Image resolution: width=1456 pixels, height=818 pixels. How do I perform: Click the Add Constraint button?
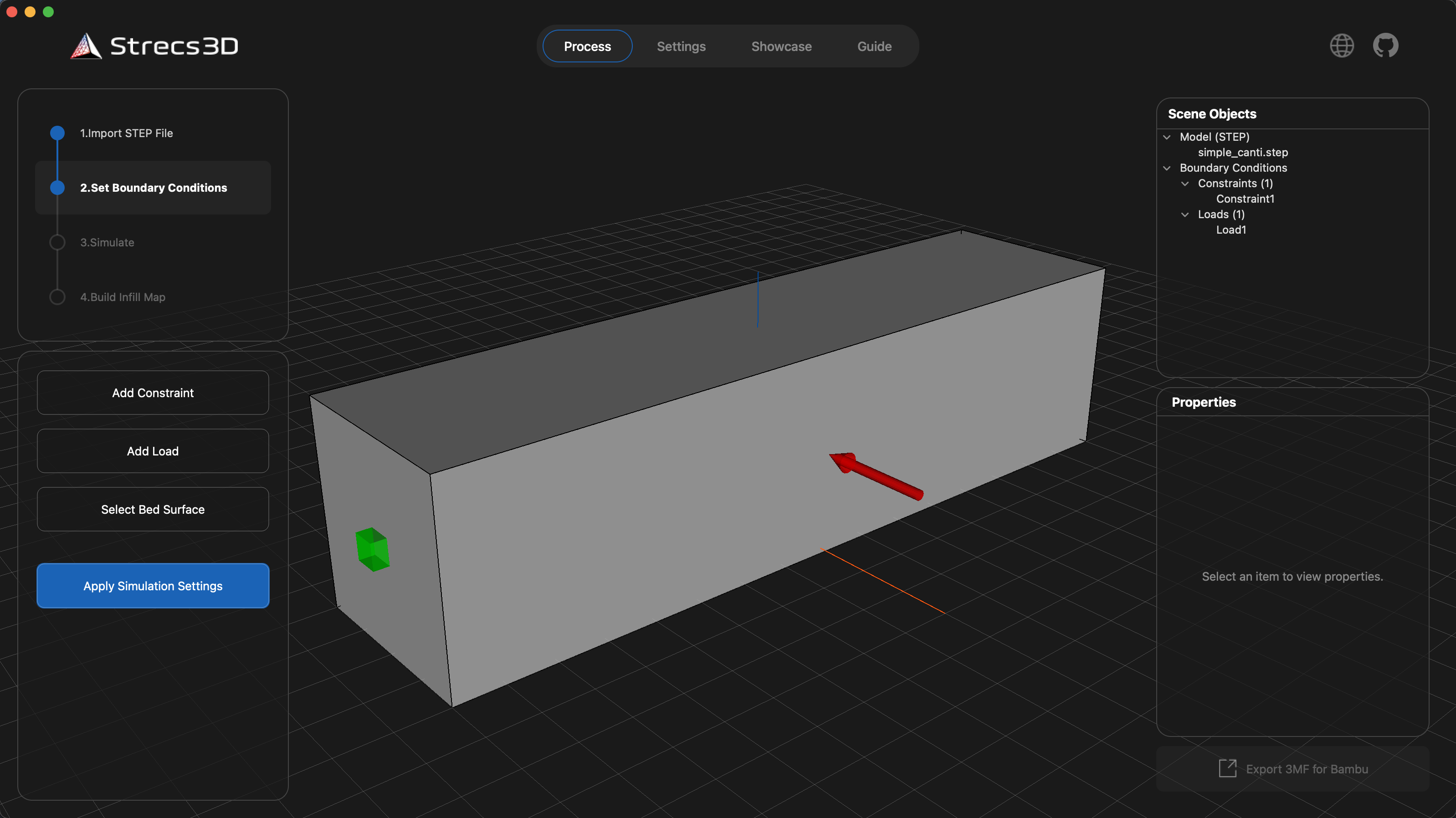point(153,393)
